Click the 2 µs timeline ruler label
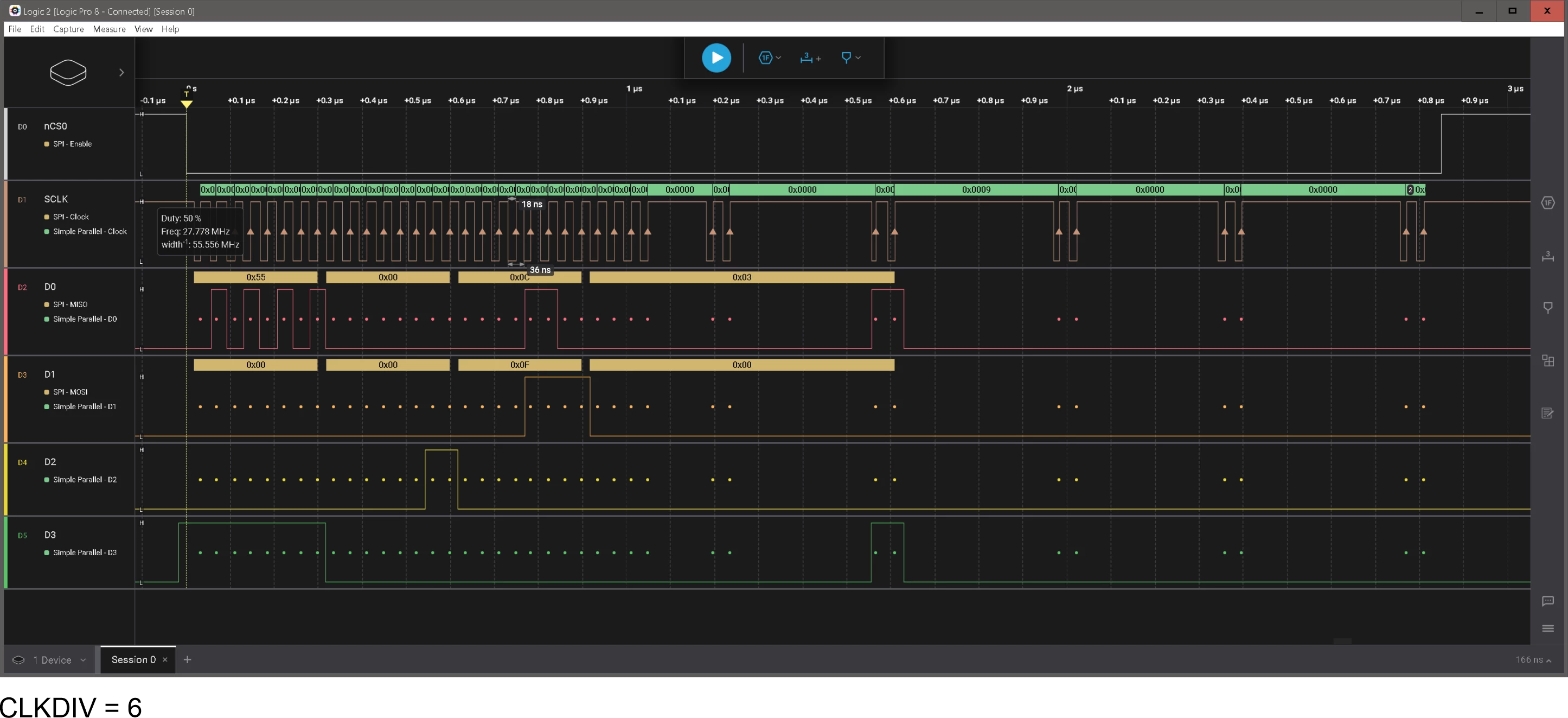This screenshot has height=718, width=1568. tap(1075, 89)
